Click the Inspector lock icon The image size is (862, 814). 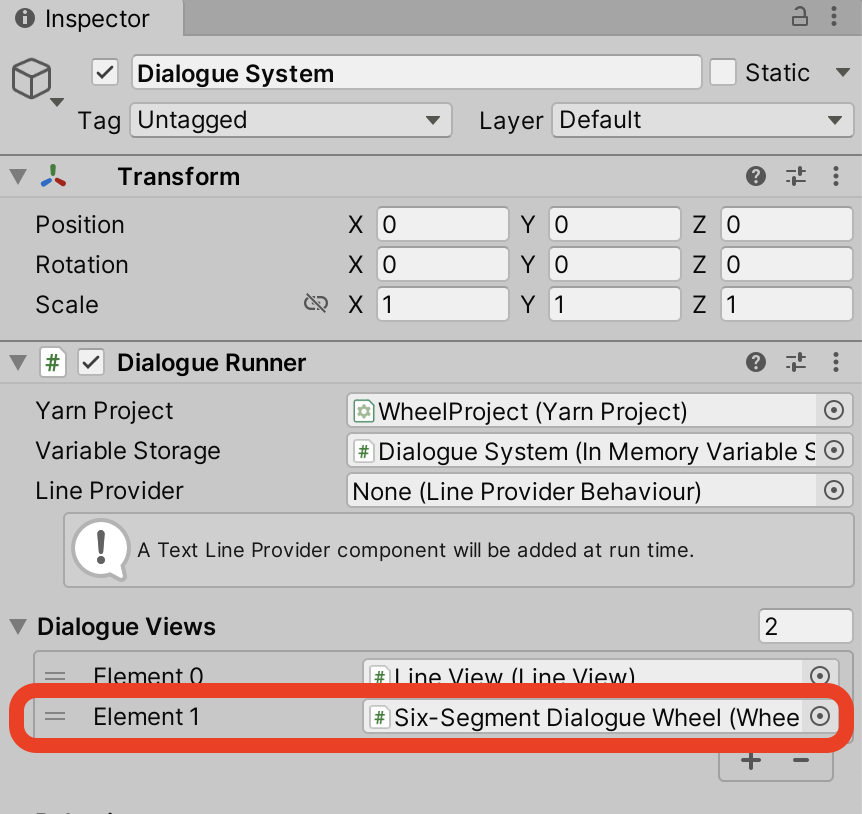point(799,17)
